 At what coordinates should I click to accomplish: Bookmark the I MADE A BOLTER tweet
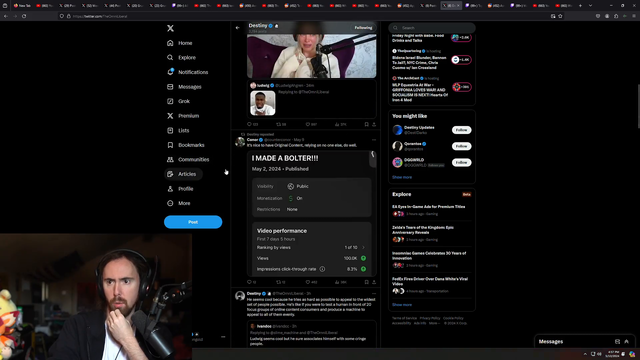[x=367, y=282]
